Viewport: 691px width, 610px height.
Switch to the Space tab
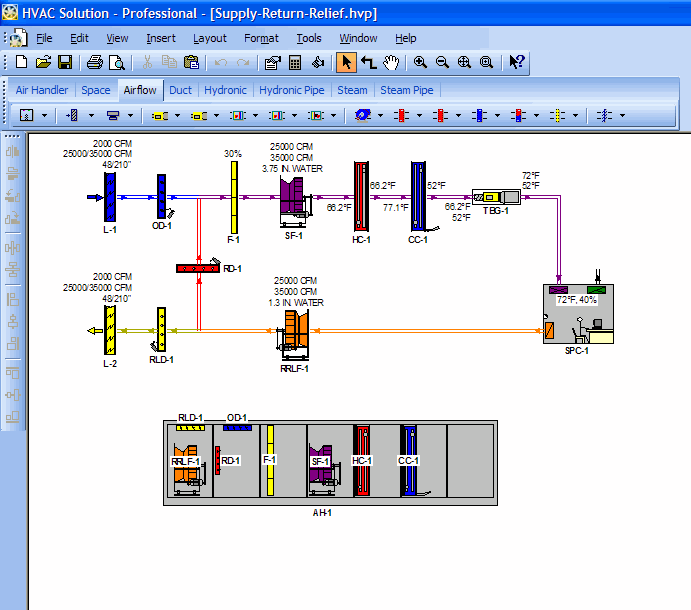96,90
